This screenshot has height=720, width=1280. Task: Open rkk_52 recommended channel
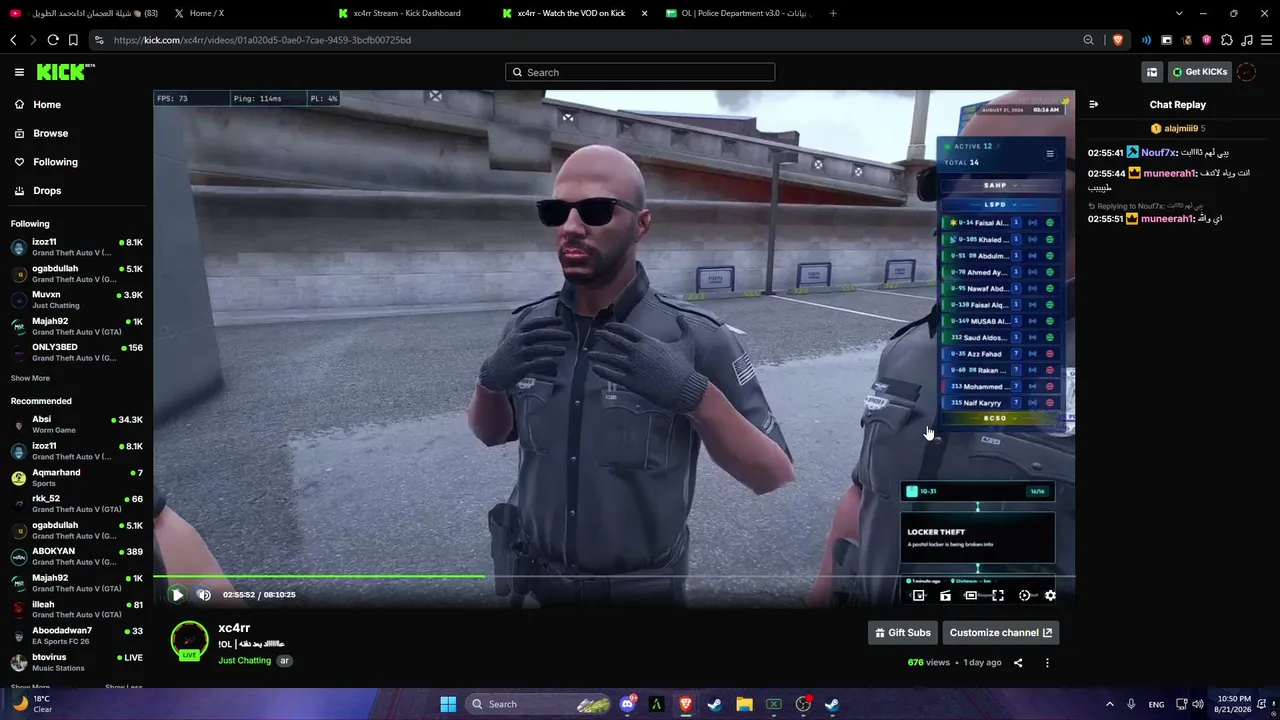77,503
